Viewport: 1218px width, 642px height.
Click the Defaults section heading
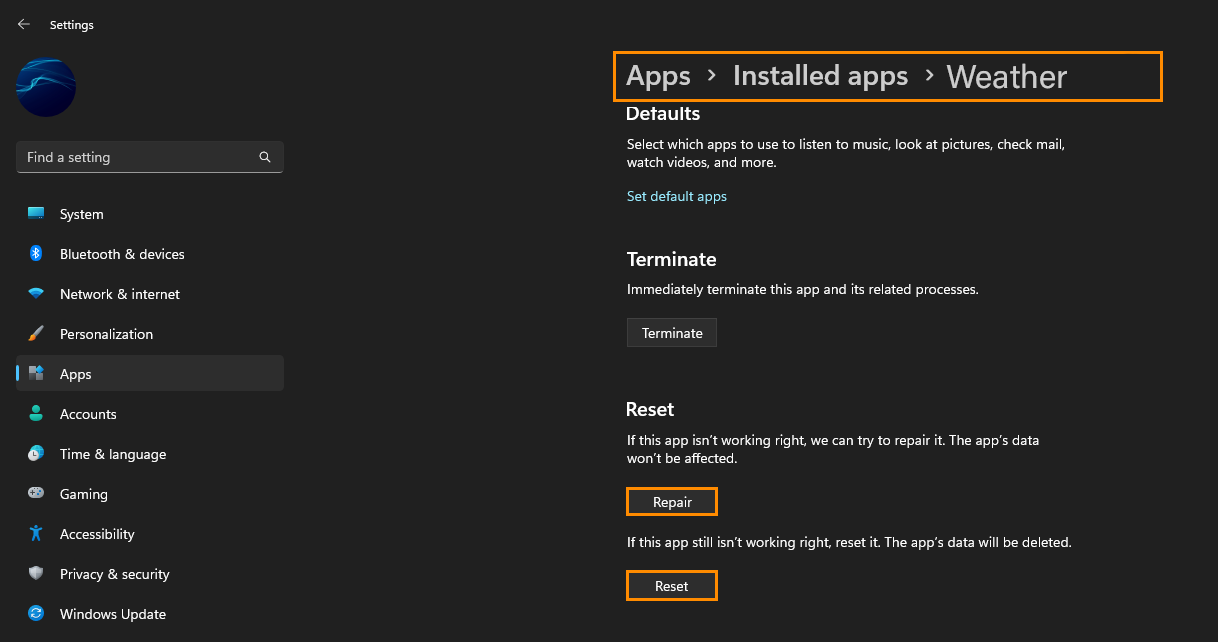[663, 113]
